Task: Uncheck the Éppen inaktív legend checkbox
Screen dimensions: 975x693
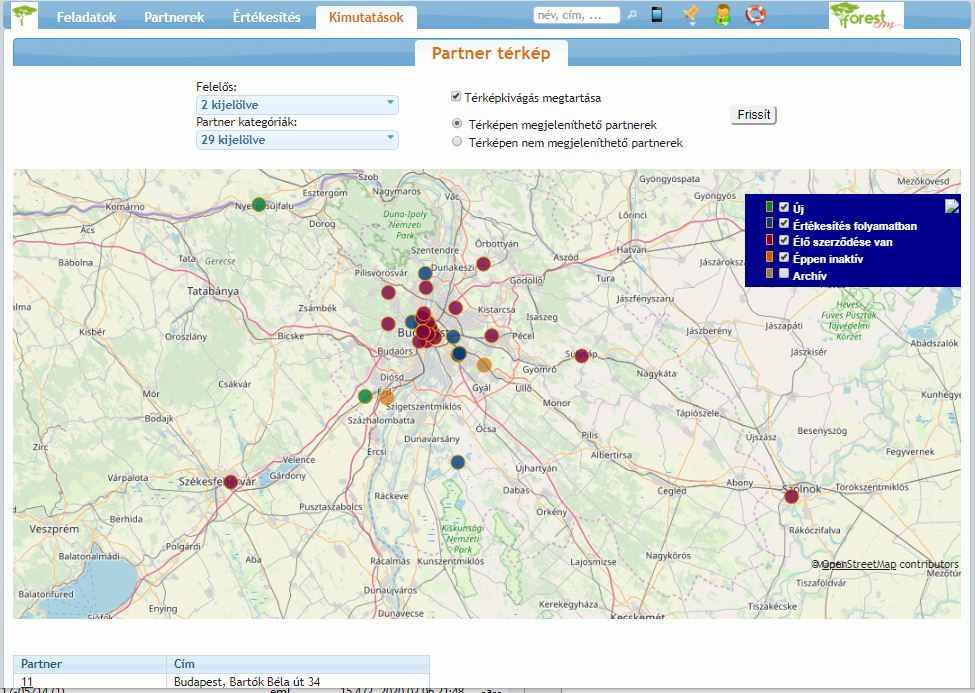Action: pyautogui.click(x=784, y=257)
